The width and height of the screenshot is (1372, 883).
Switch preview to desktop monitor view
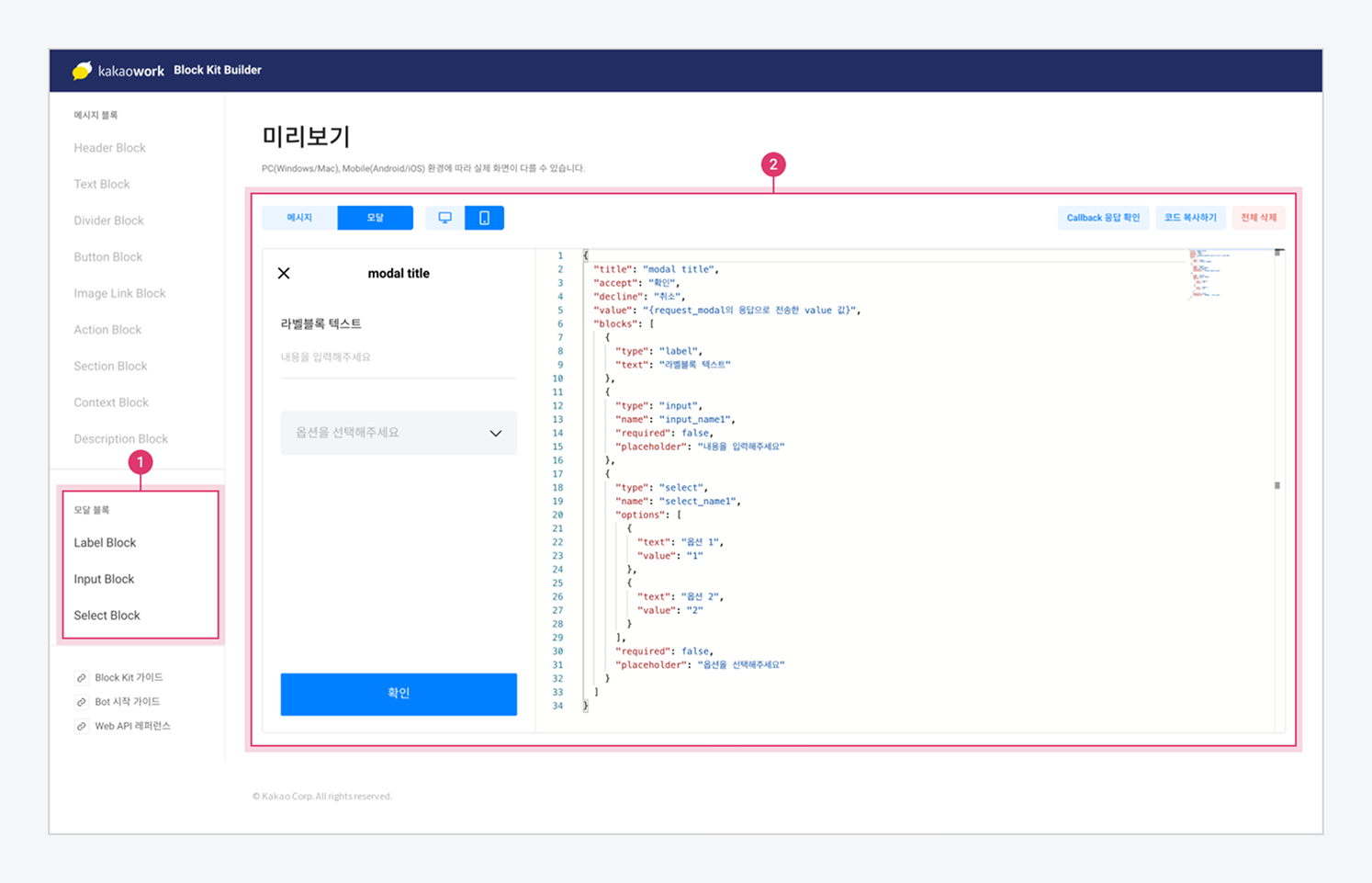tap(444, 218)
